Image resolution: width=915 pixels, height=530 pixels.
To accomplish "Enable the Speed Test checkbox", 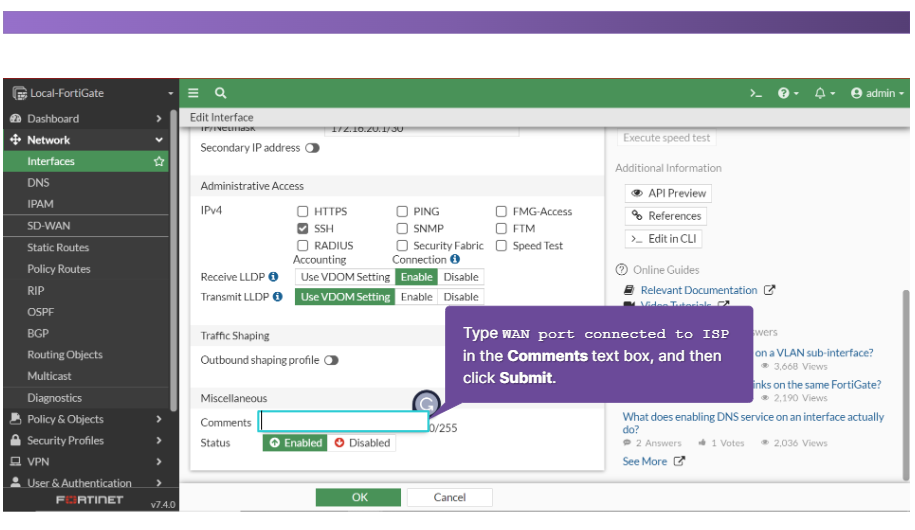I will (x=501, y=245).
